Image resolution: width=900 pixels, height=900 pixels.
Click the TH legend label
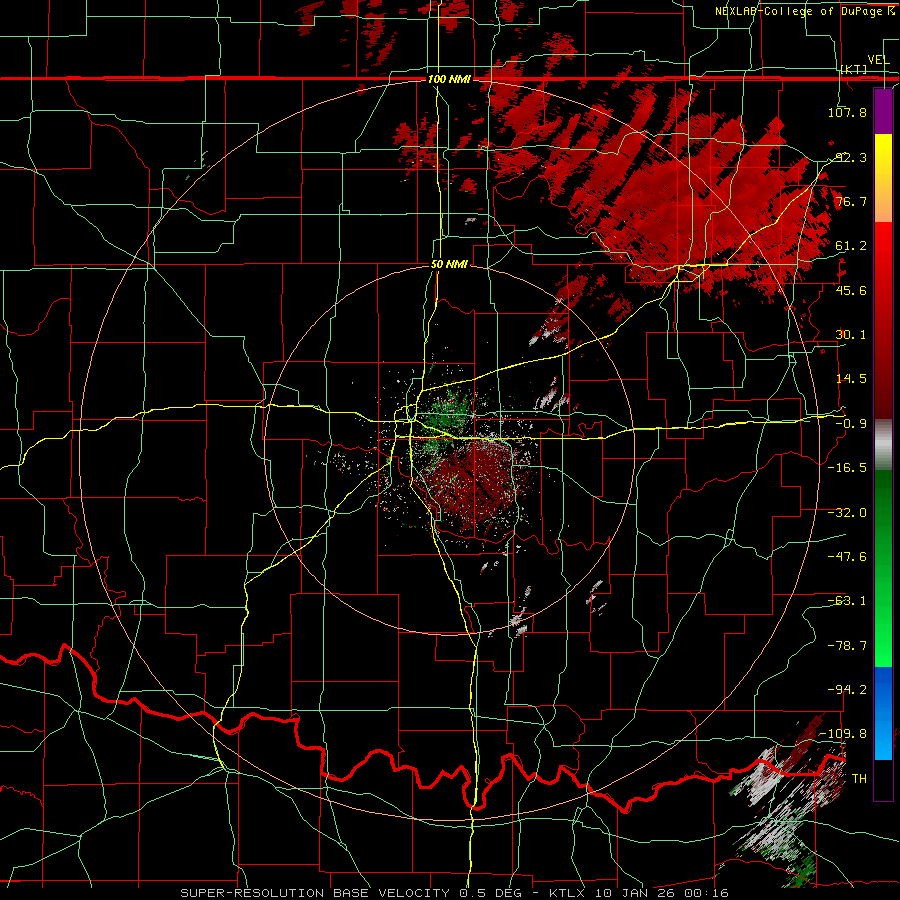tap(859, 779)
